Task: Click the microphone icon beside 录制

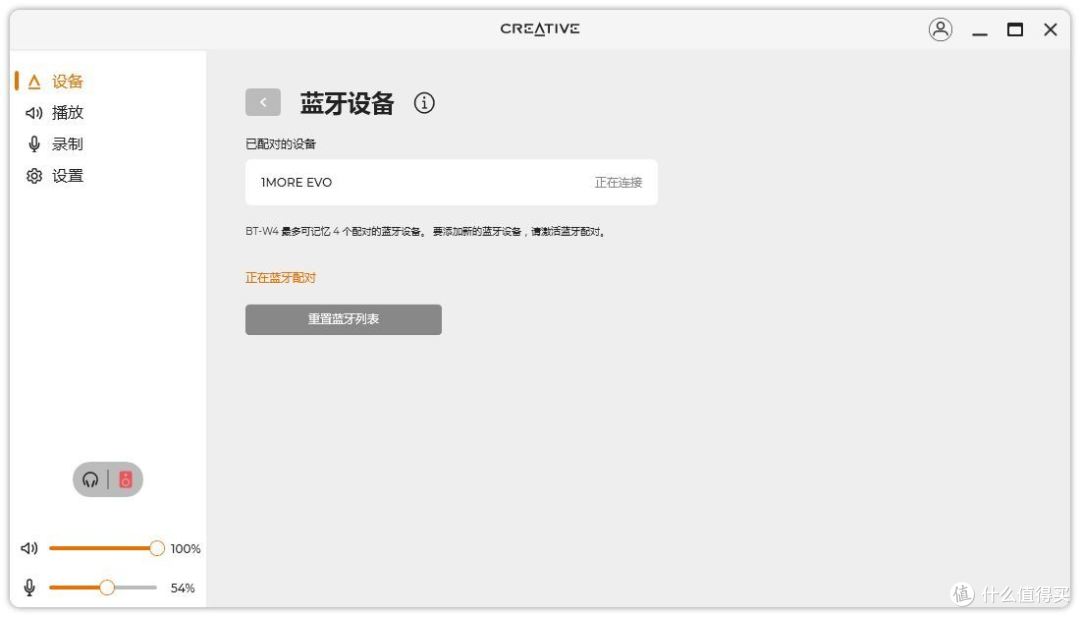Action: (x=34, y=144)
